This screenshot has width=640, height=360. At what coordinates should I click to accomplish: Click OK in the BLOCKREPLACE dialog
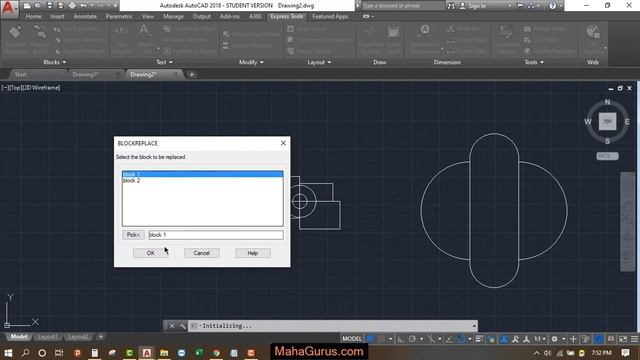(x=150, y=253)
